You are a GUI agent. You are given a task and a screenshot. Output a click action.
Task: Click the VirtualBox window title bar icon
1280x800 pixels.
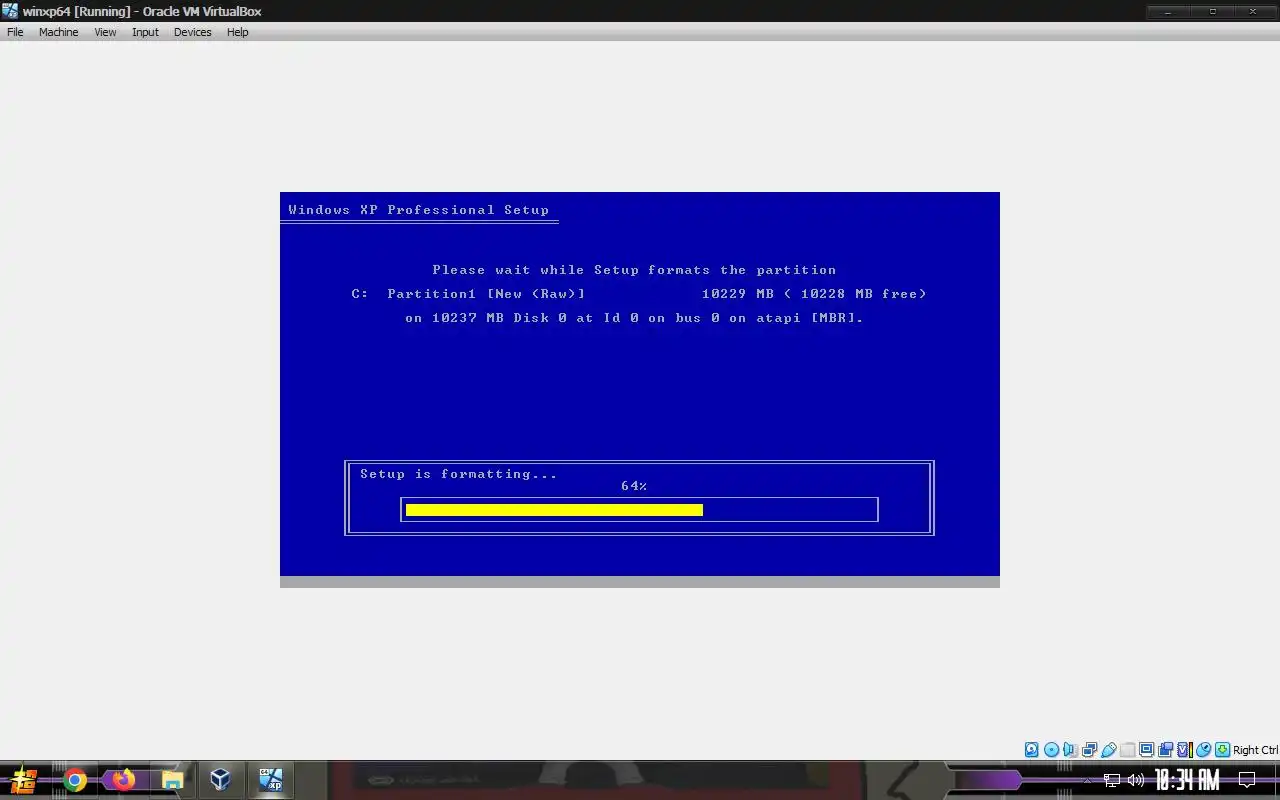(x=10, y=11)
